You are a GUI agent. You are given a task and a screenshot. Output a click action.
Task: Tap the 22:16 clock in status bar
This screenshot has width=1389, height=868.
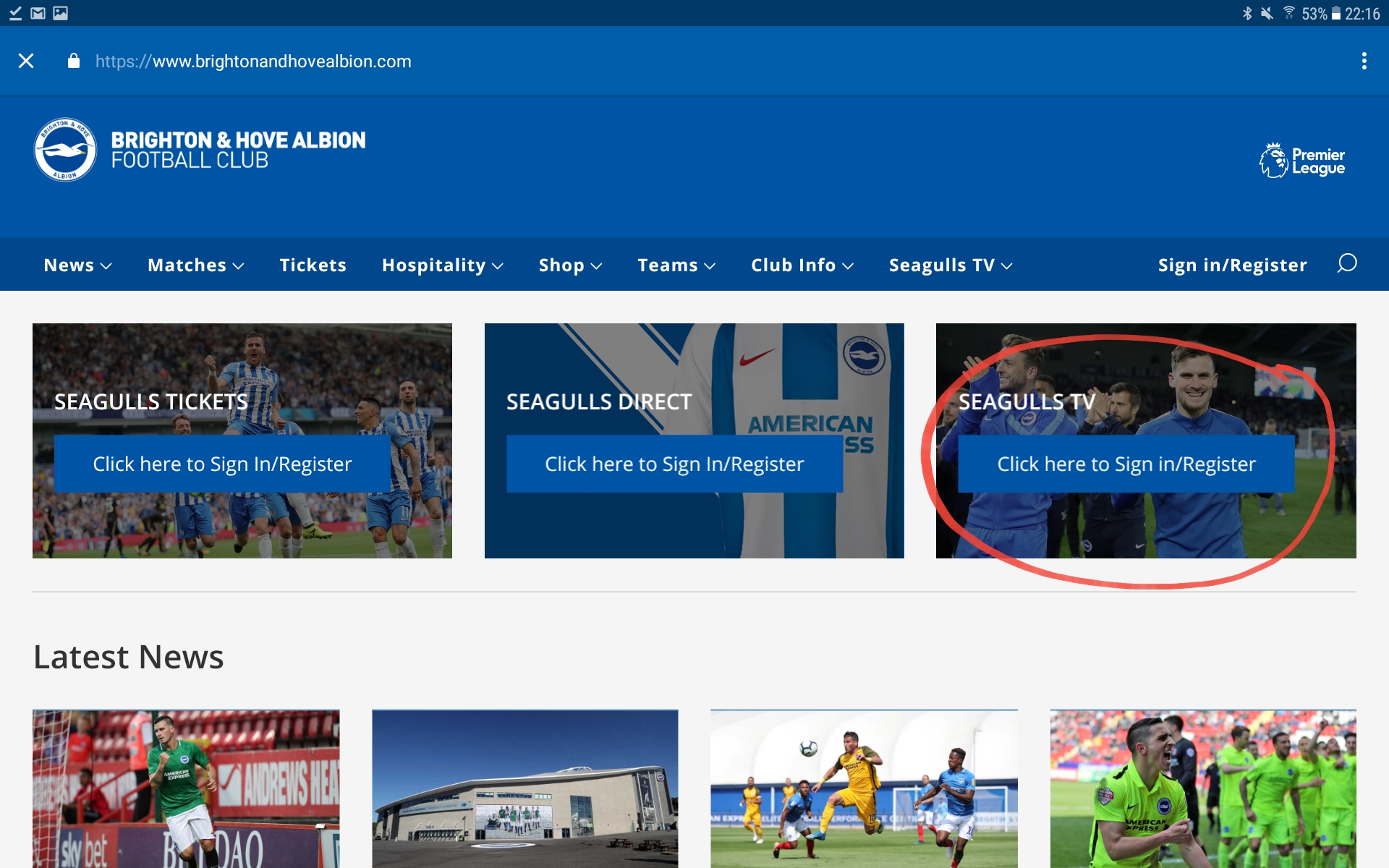click(x=1362, y=14)
